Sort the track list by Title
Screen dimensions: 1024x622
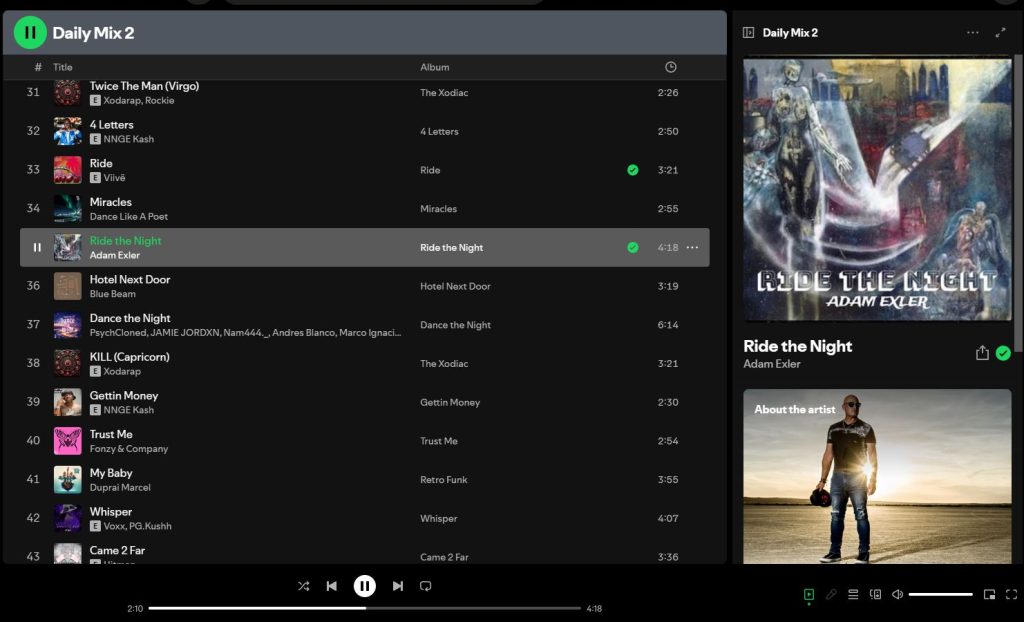(x=63, y=67)
